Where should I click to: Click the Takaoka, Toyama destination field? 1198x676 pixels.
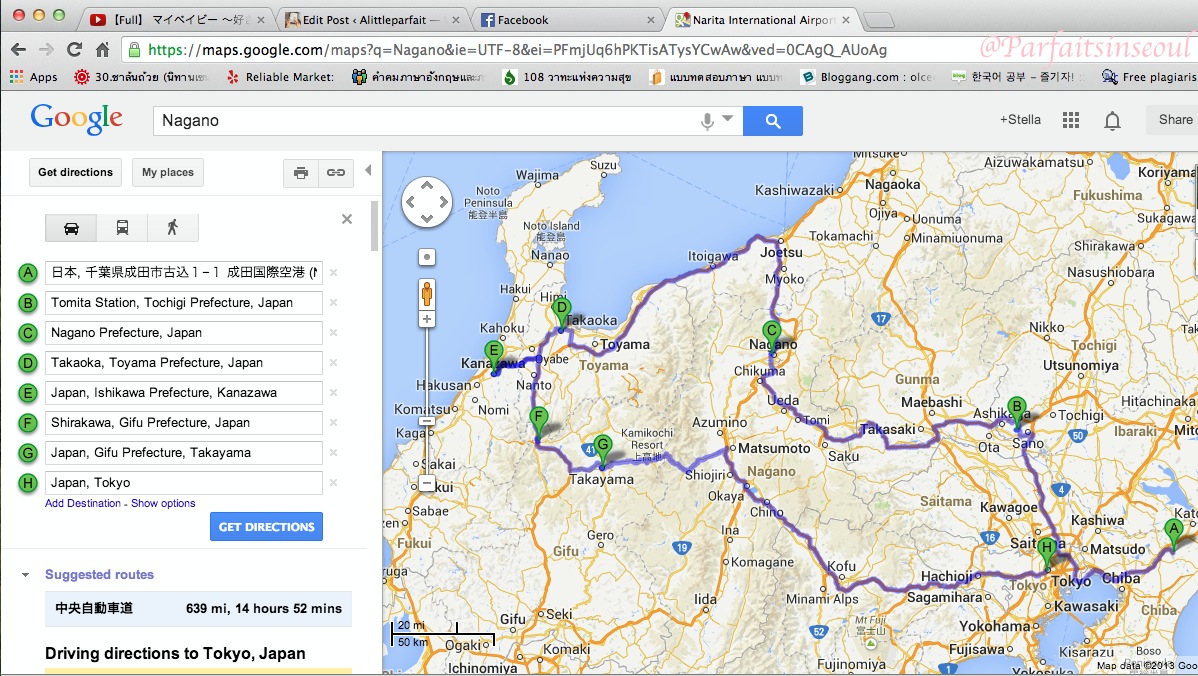point(183,363)
